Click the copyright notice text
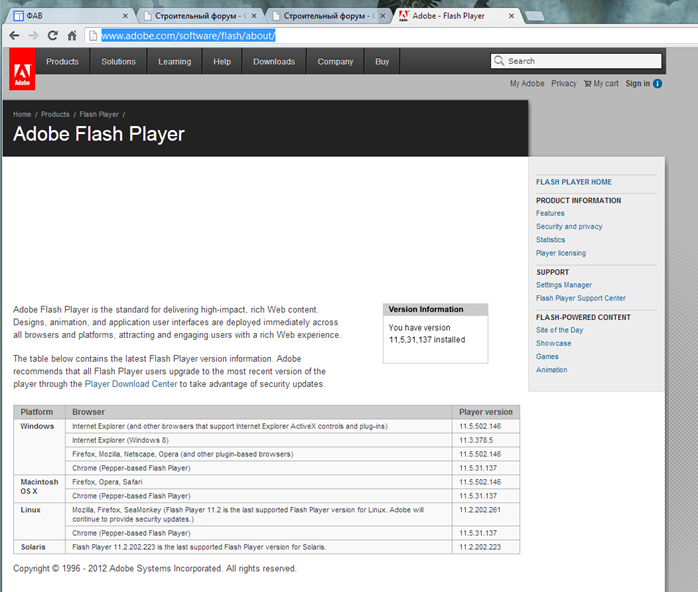Image resolution: width=698 pixels, height=592 pixels. click(x=154, y=569)
